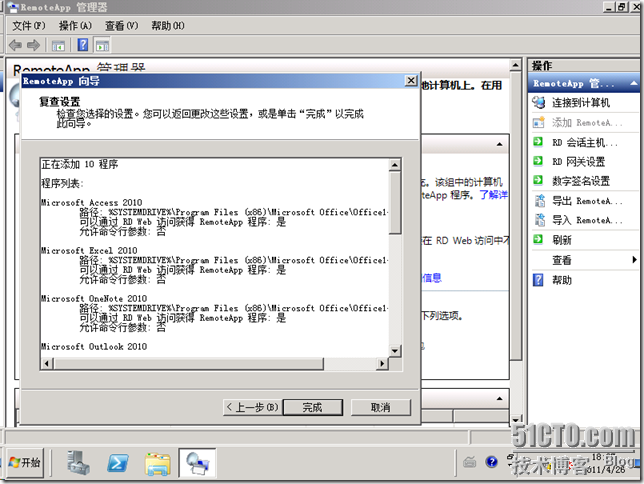Collapse the RemoteApp 管理器 actions header
The image size is (644, 484).
[634, 83]
